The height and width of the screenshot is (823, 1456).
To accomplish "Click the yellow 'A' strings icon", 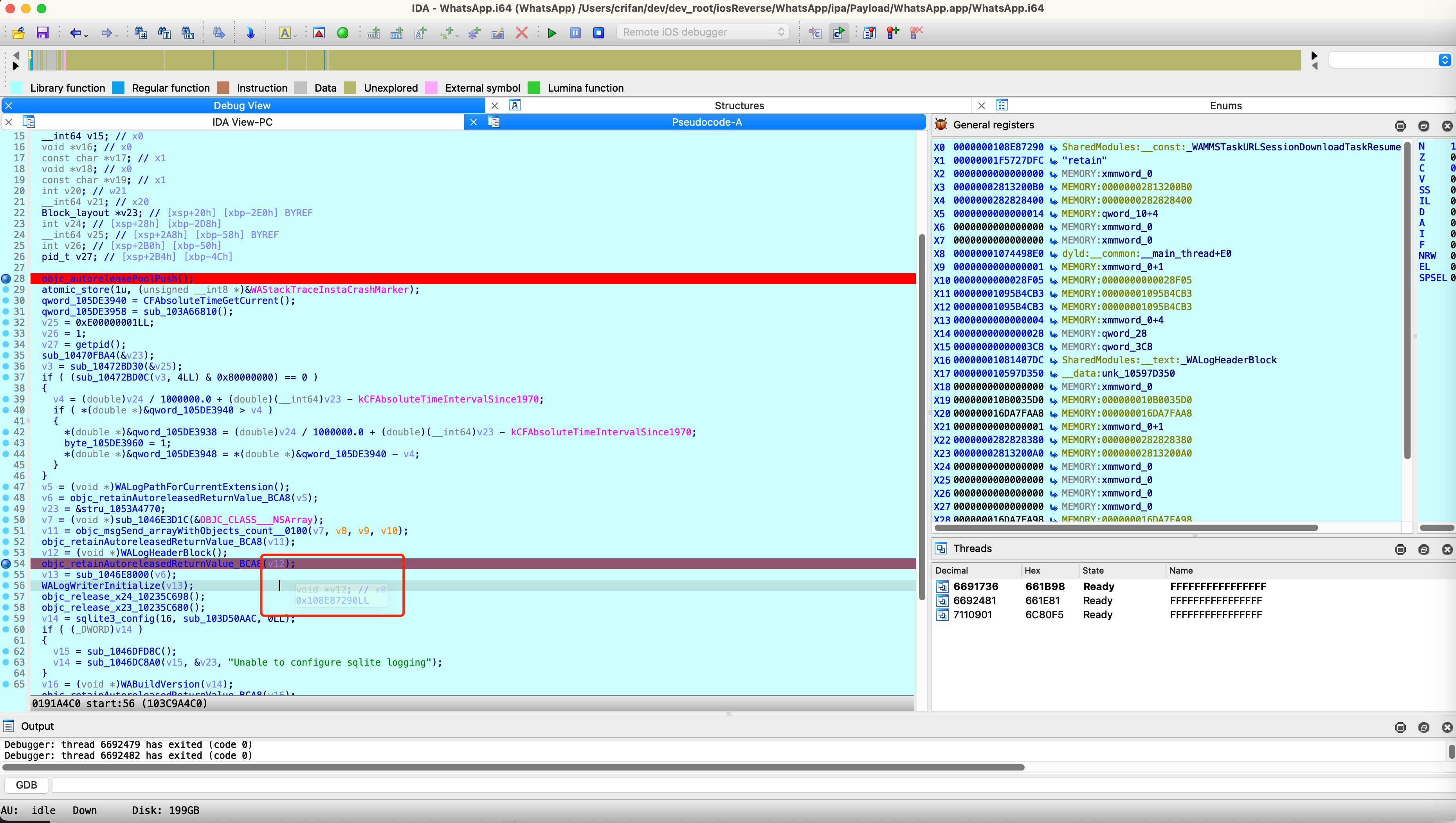I will pyautogui.click(x=284, y=33).
